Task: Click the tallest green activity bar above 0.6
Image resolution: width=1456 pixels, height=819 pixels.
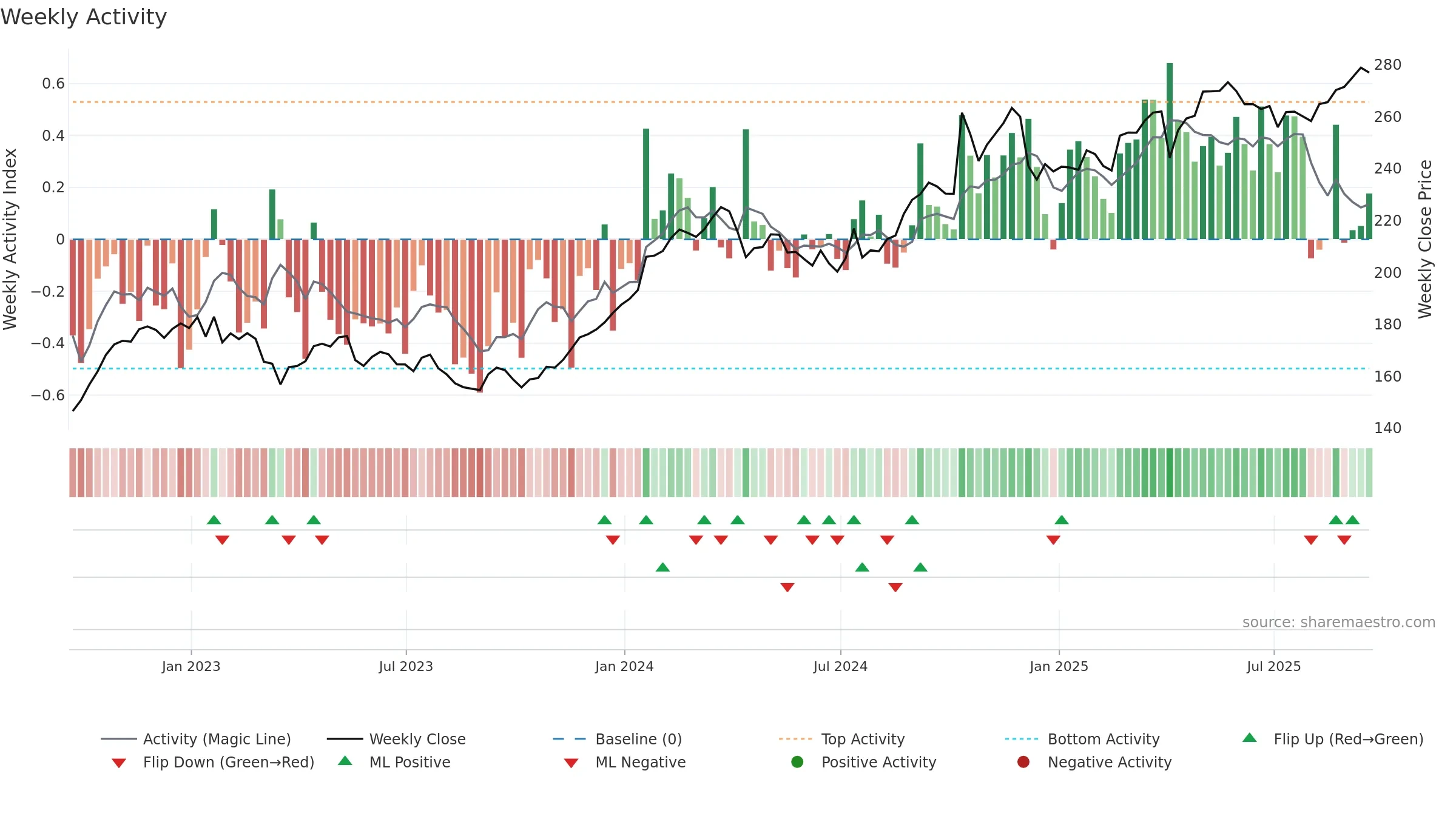Action: (1170, 151)
